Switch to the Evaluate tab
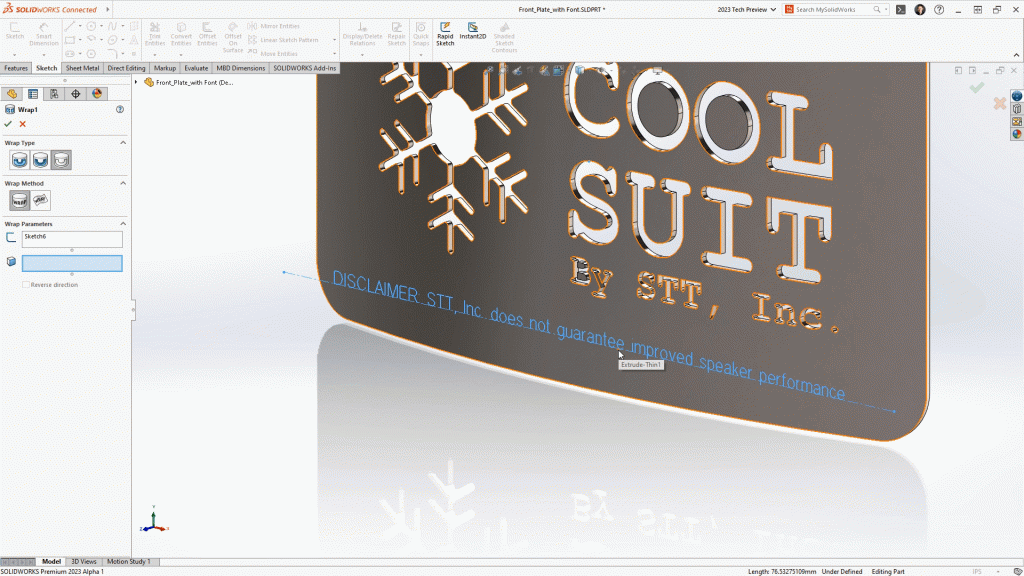This screenshot has width=1024, height=576. point(196,68)
